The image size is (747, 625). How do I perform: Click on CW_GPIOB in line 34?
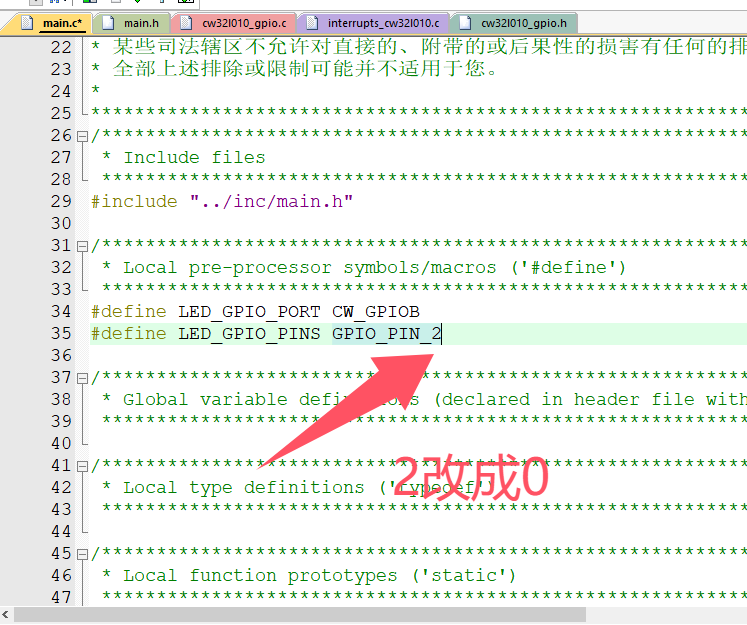pyautogui.click(x=376, y=312)
